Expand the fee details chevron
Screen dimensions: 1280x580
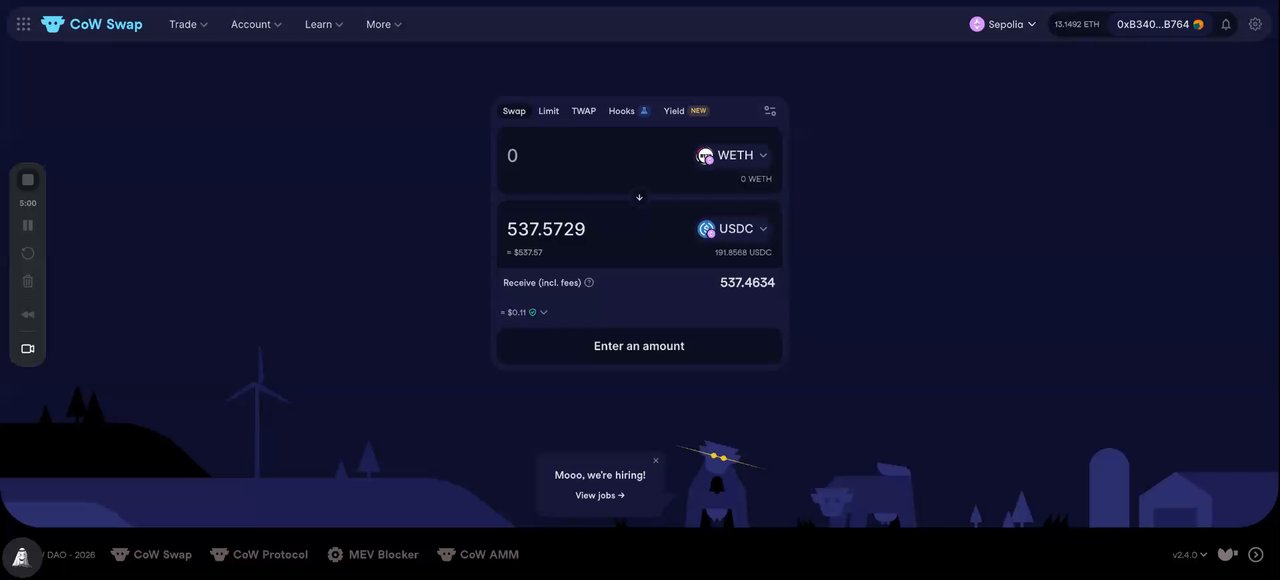[544, 313]
